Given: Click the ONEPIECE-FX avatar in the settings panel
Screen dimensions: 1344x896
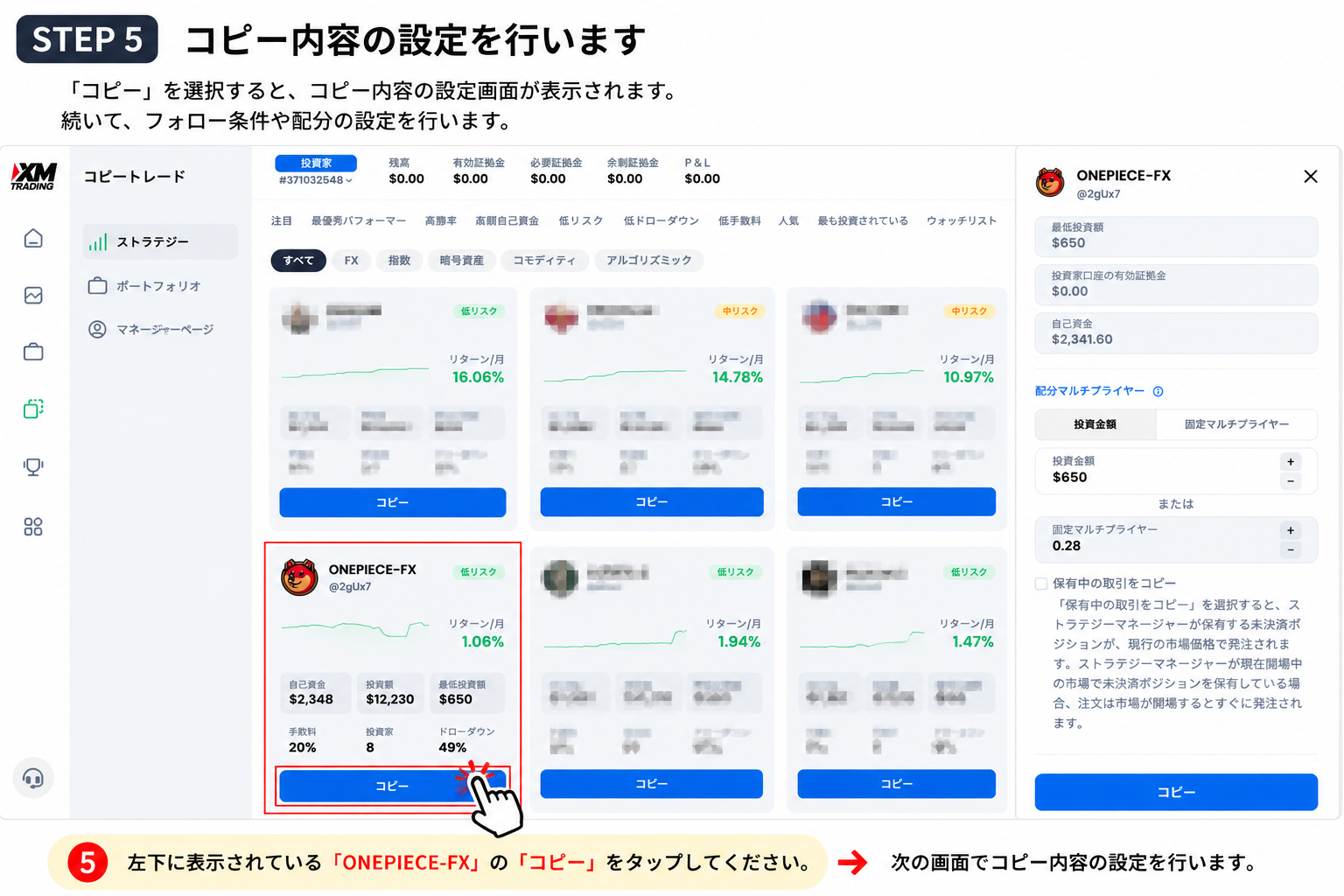Looking at the screenshot, I should point(1050,182).
